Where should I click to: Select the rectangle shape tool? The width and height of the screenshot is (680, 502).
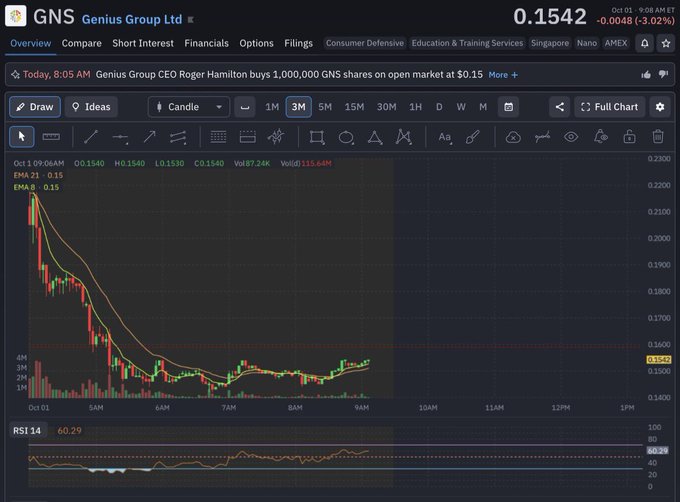click(317, 137)
